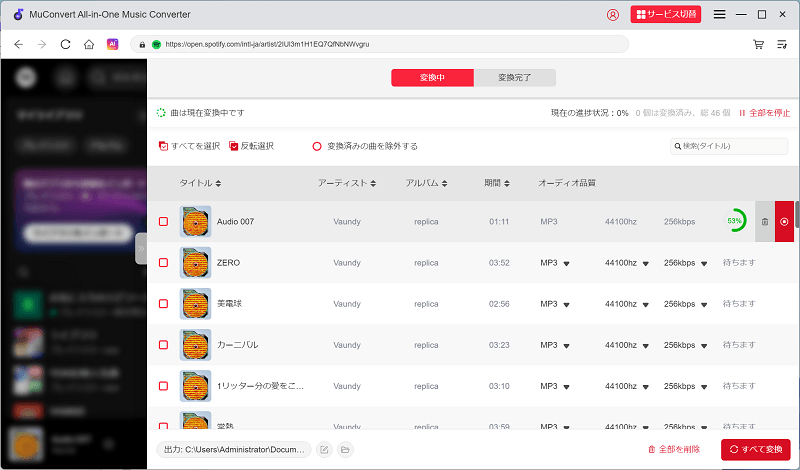Image resolution: width=800 pixels, height=470 pixels.
Task: Click the Audio 007 album thumbnail
Action: coord(195,221)
